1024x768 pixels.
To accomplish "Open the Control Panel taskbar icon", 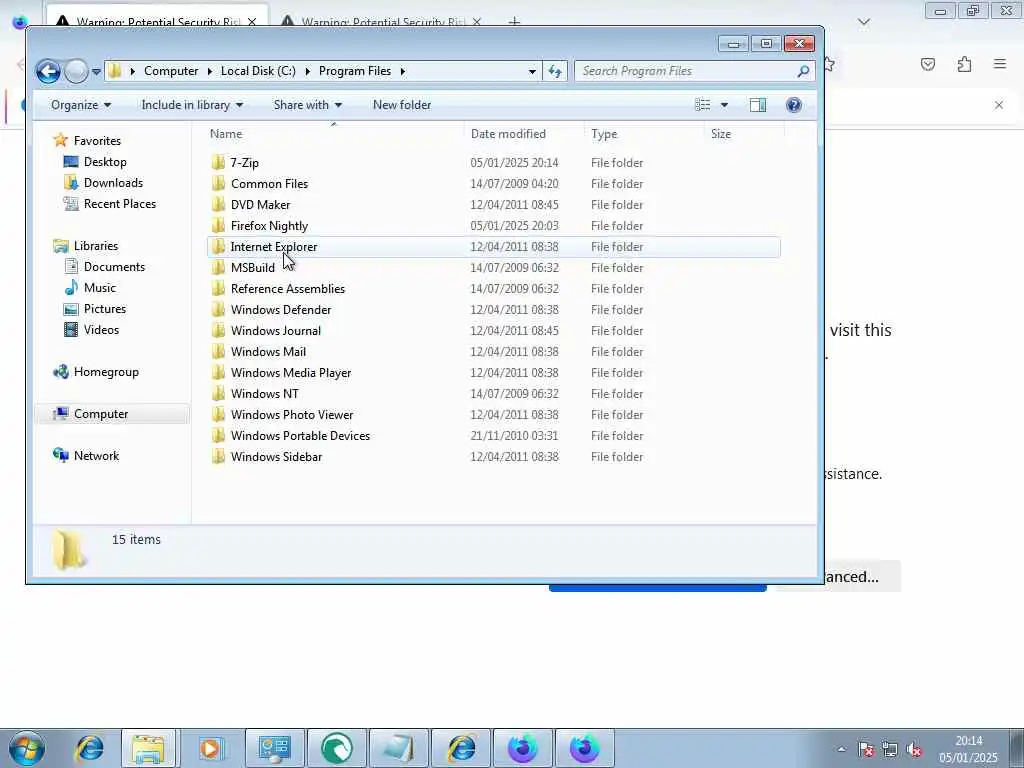I will tap(274, 748).
